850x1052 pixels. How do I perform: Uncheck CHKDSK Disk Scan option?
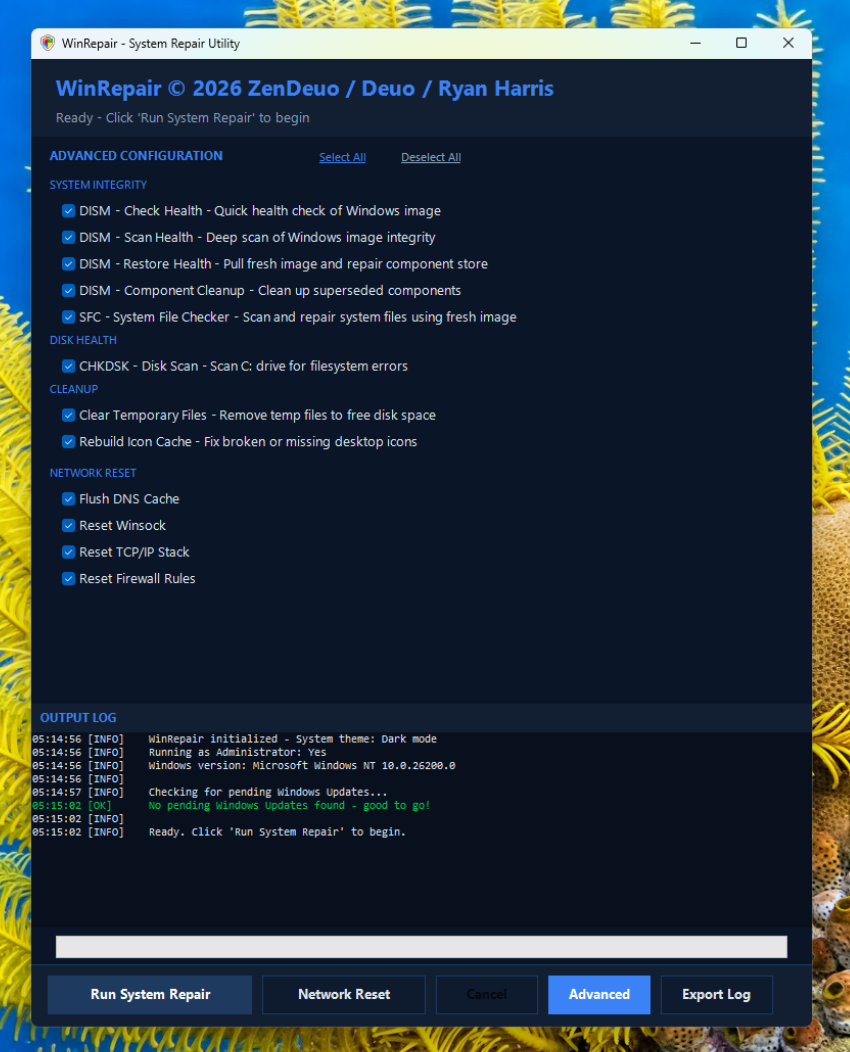coord(69,366)
